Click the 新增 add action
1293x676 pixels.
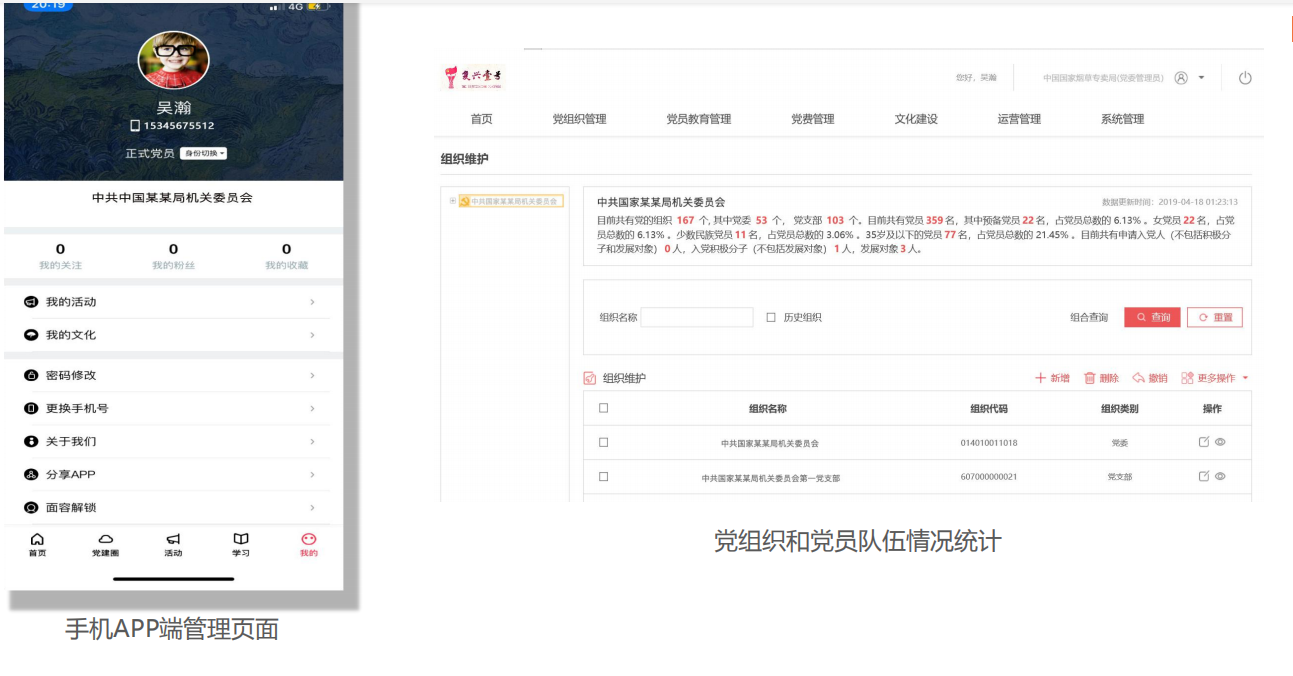(1052, 378)
